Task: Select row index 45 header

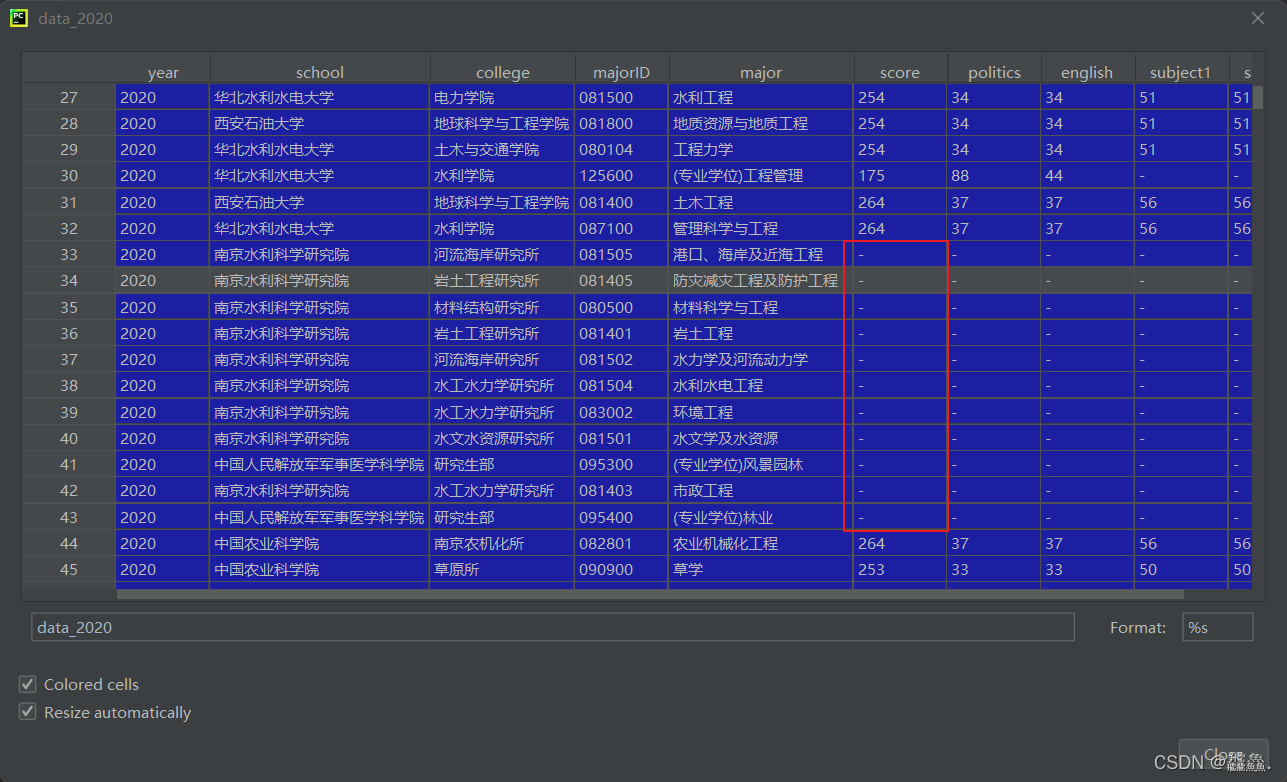Action: click(69, 569)
